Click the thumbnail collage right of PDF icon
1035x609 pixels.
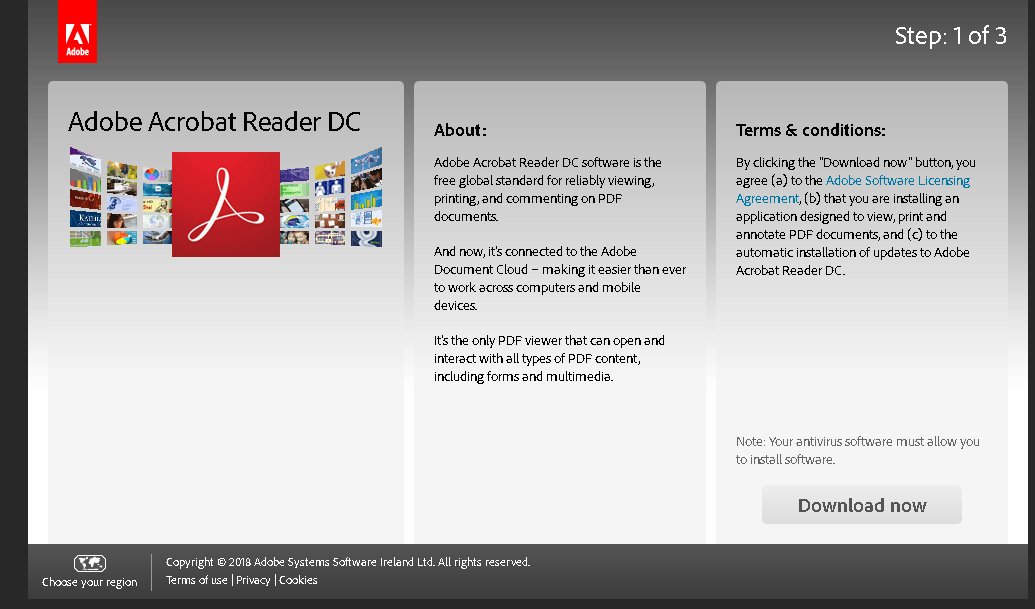(x=331, y=198)
